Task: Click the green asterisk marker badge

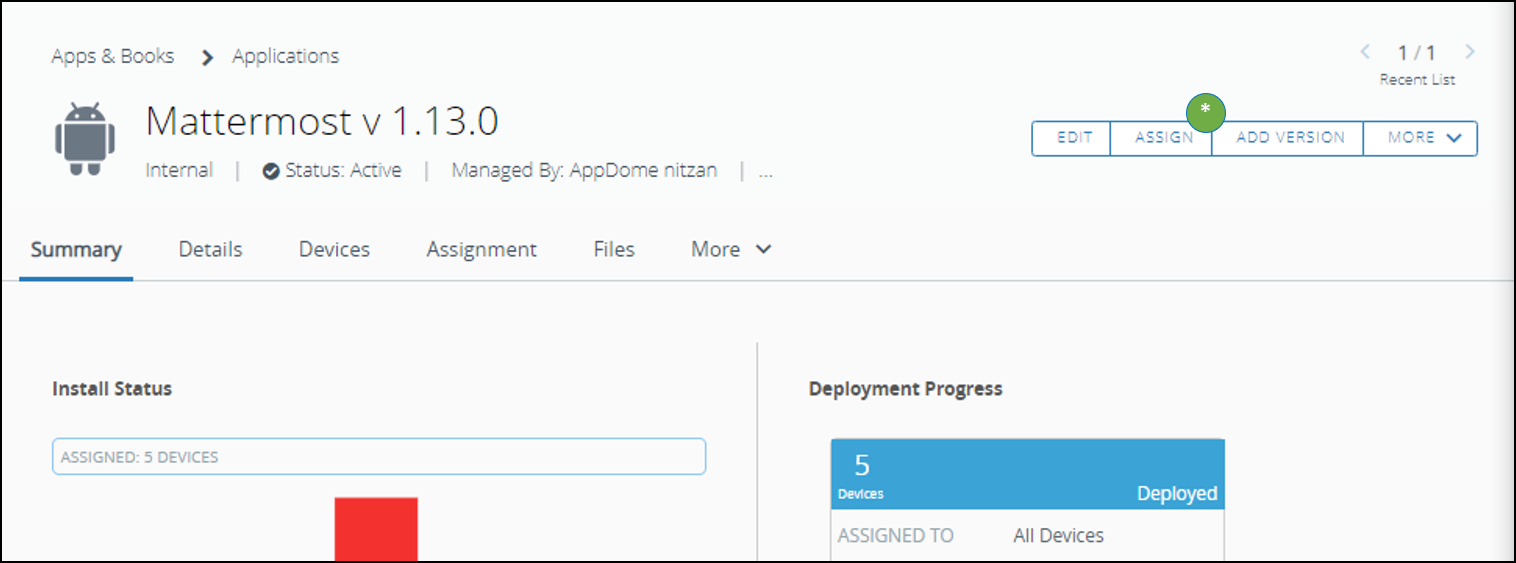Action: 1206,110
